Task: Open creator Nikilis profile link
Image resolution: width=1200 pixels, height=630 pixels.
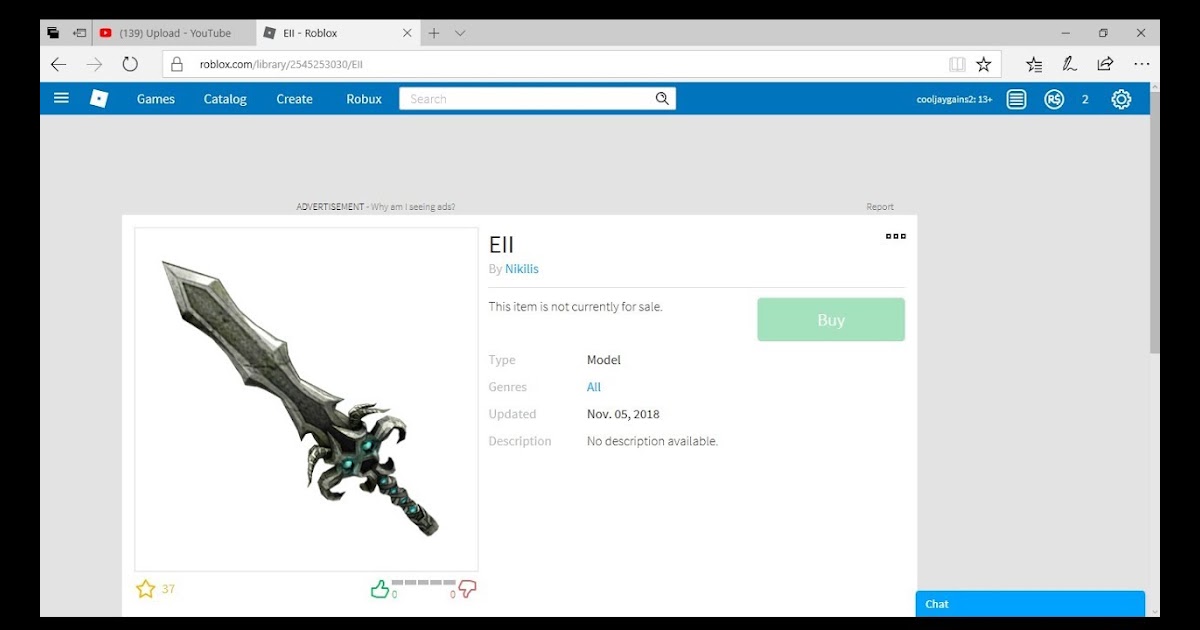Action: click(522, 269)
